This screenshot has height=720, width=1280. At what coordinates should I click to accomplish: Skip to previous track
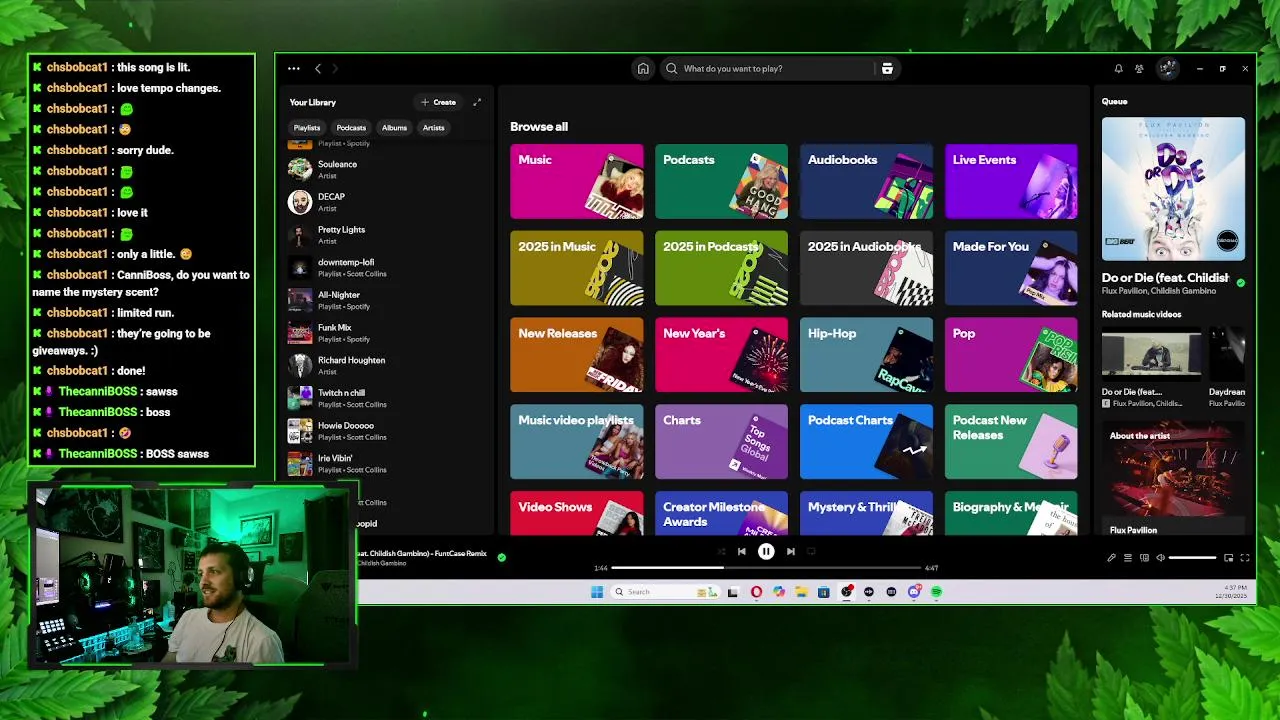point(741,551)
